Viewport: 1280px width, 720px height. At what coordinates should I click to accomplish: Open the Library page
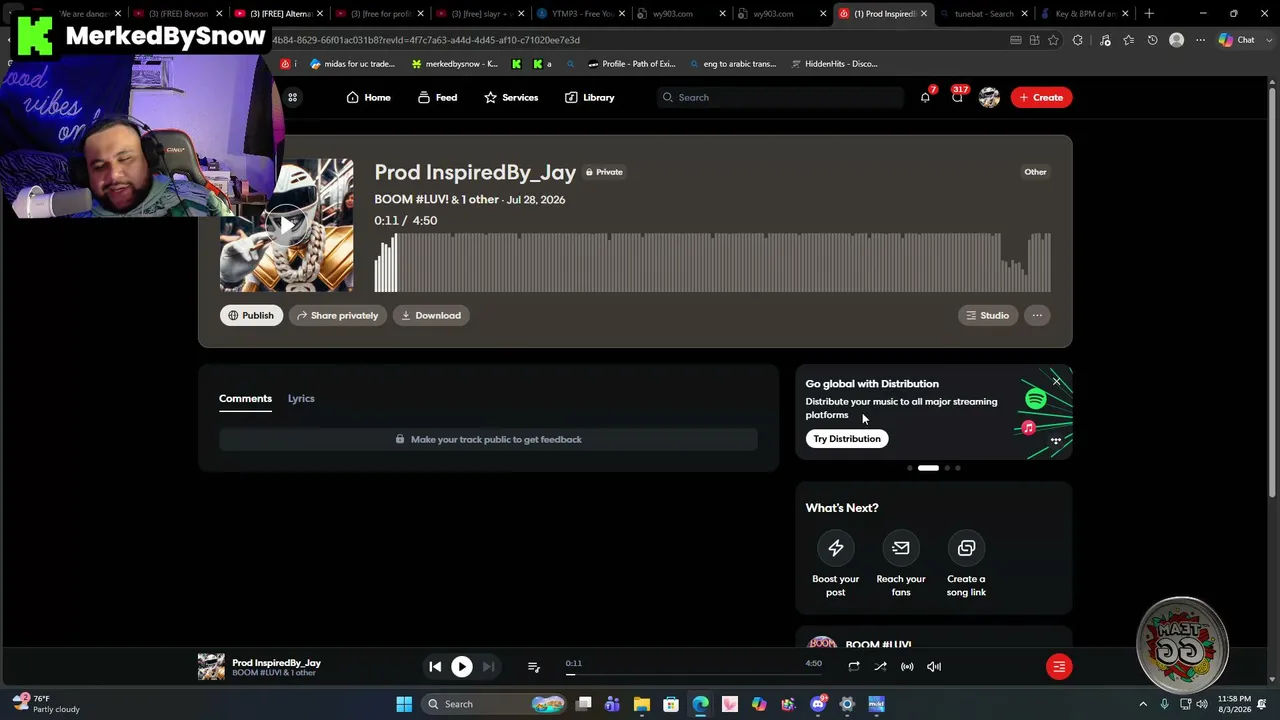(x=589, y=97)
